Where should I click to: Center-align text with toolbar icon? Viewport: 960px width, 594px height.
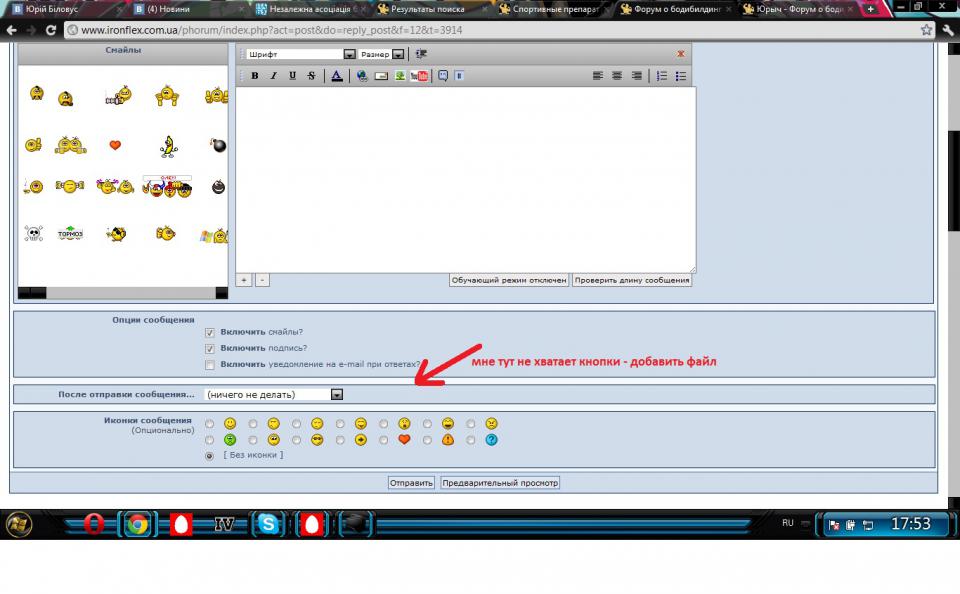coord(617,76)
